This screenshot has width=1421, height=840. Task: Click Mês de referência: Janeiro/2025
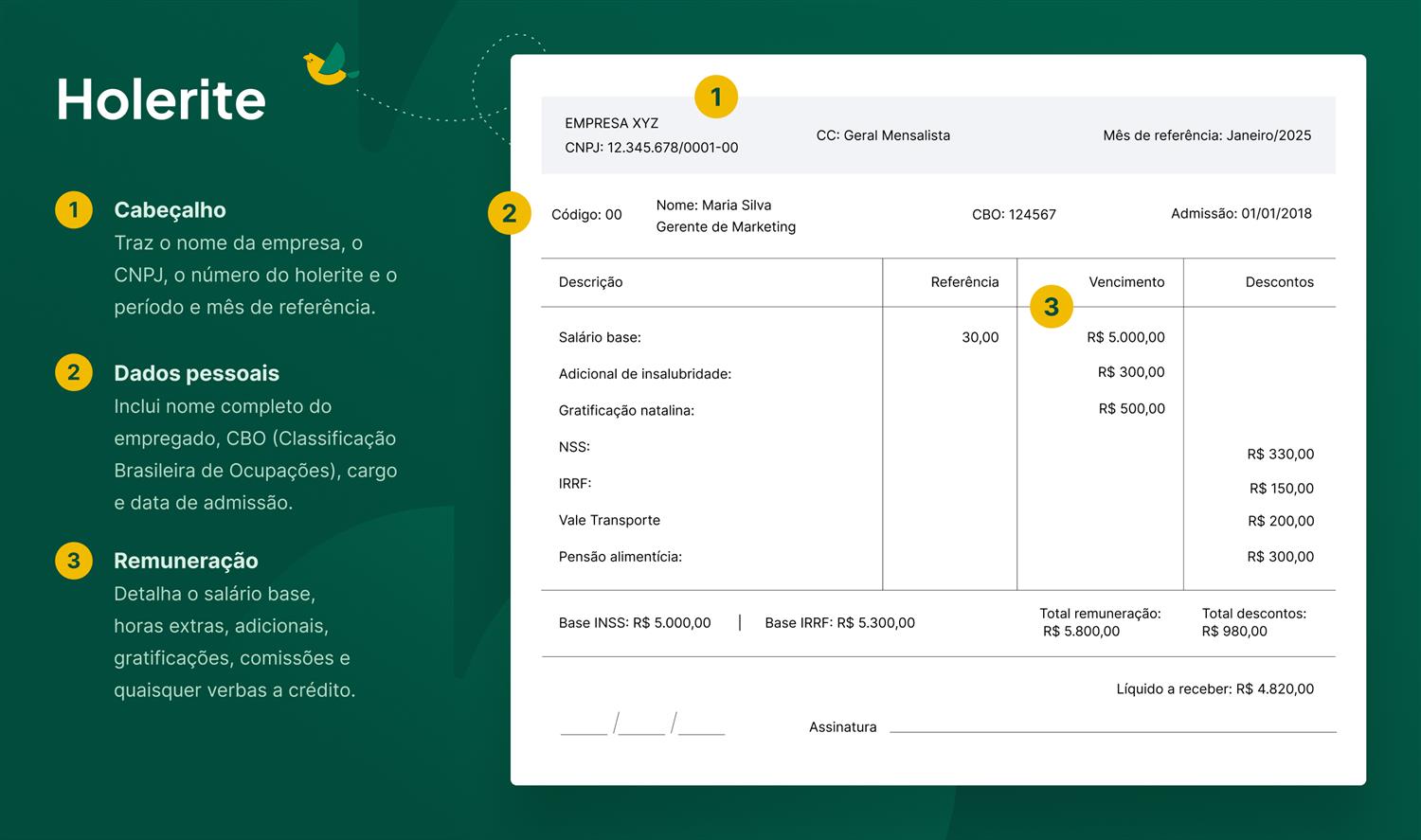click(x=1207, y=135)
